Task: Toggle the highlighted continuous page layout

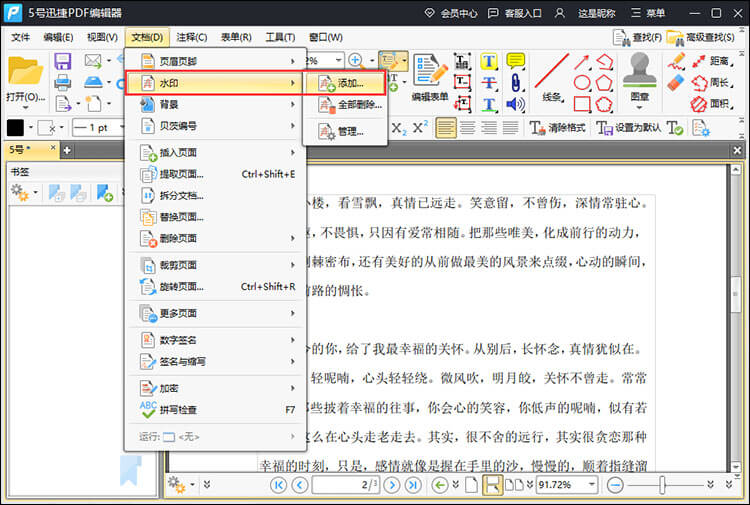Action: coord(493,485)
